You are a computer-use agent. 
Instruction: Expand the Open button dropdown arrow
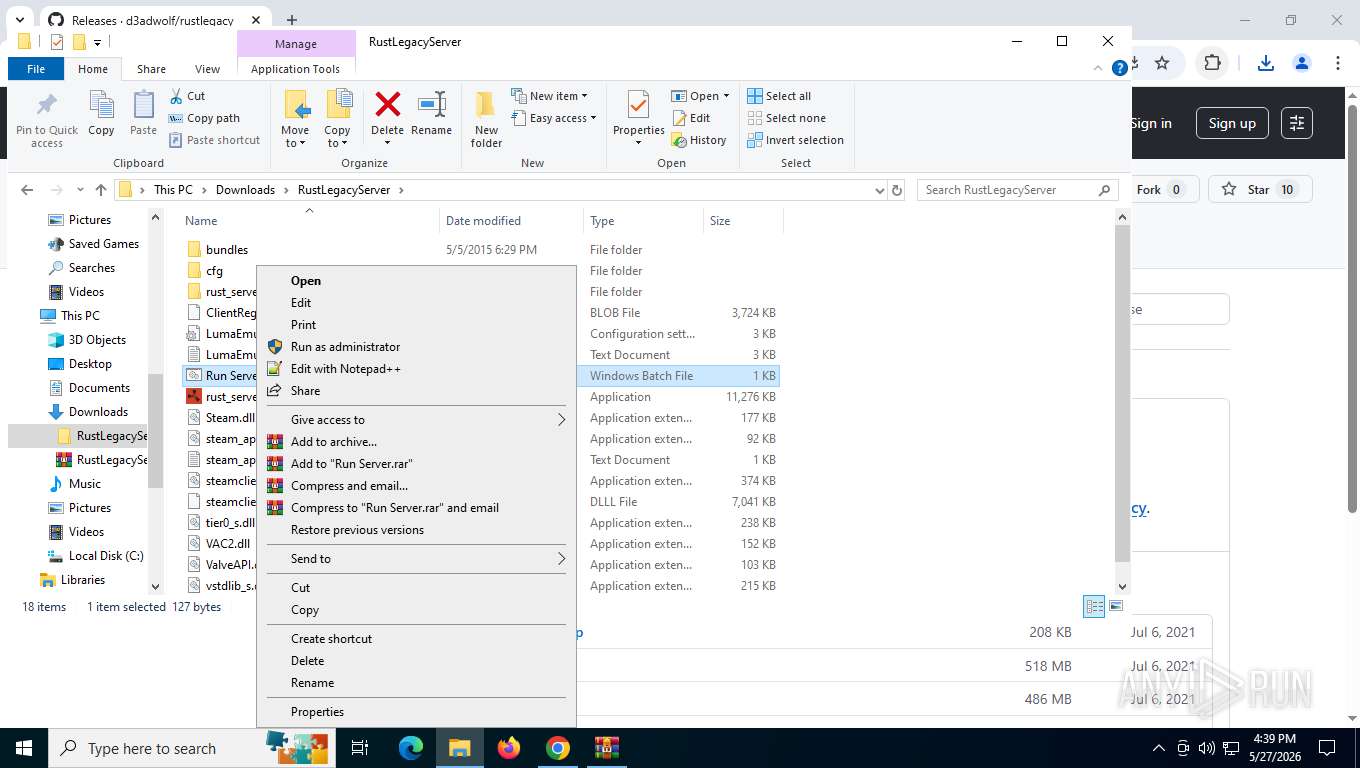[x=726, y=96]
